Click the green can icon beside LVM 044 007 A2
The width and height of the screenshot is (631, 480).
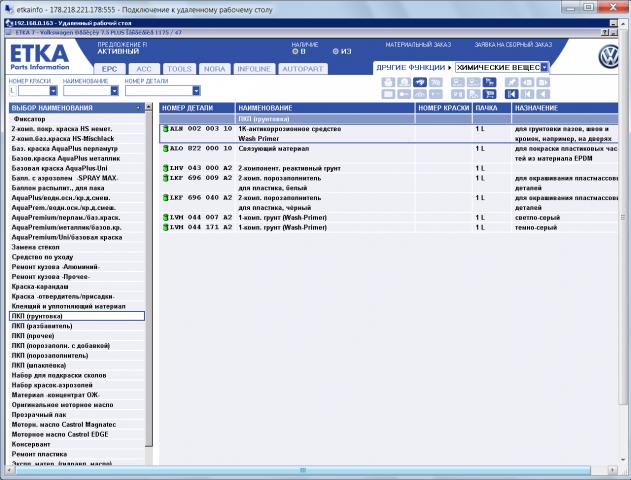coord(165,217)
